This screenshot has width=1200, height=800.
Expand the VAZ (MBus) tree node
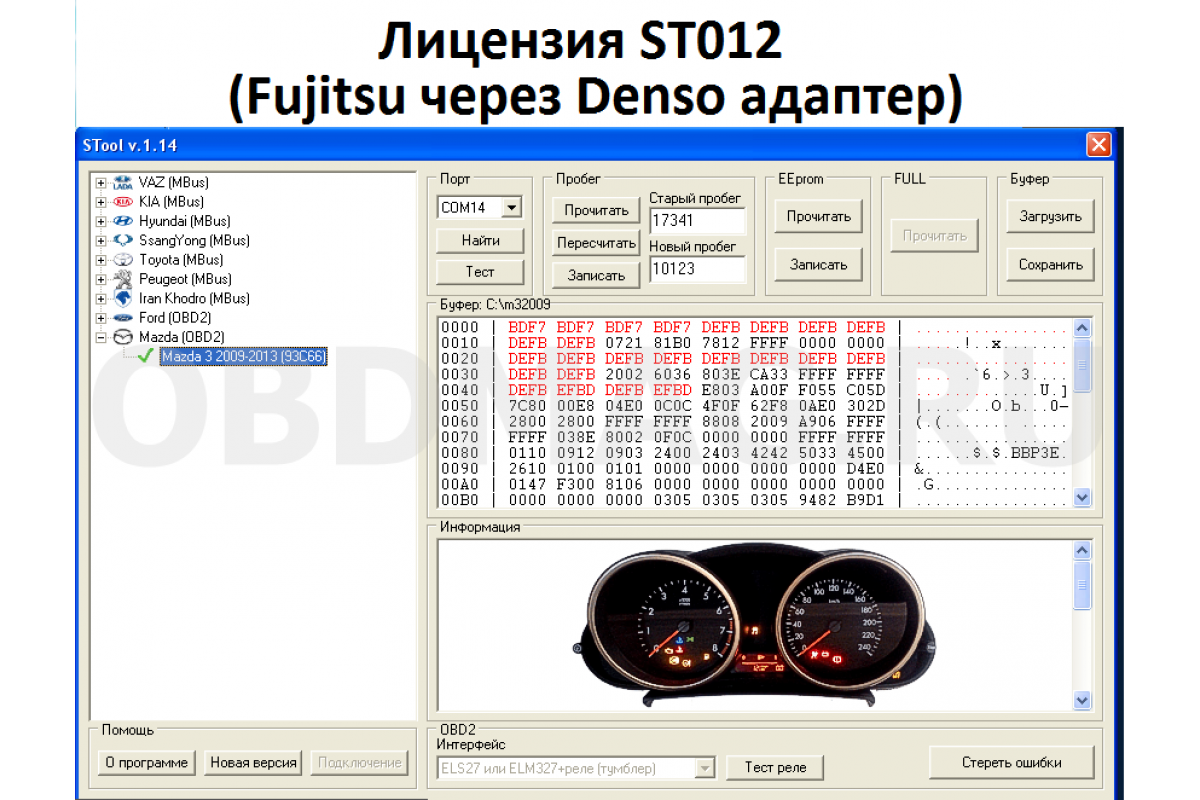pyautogui.click(x=101, y=183)
